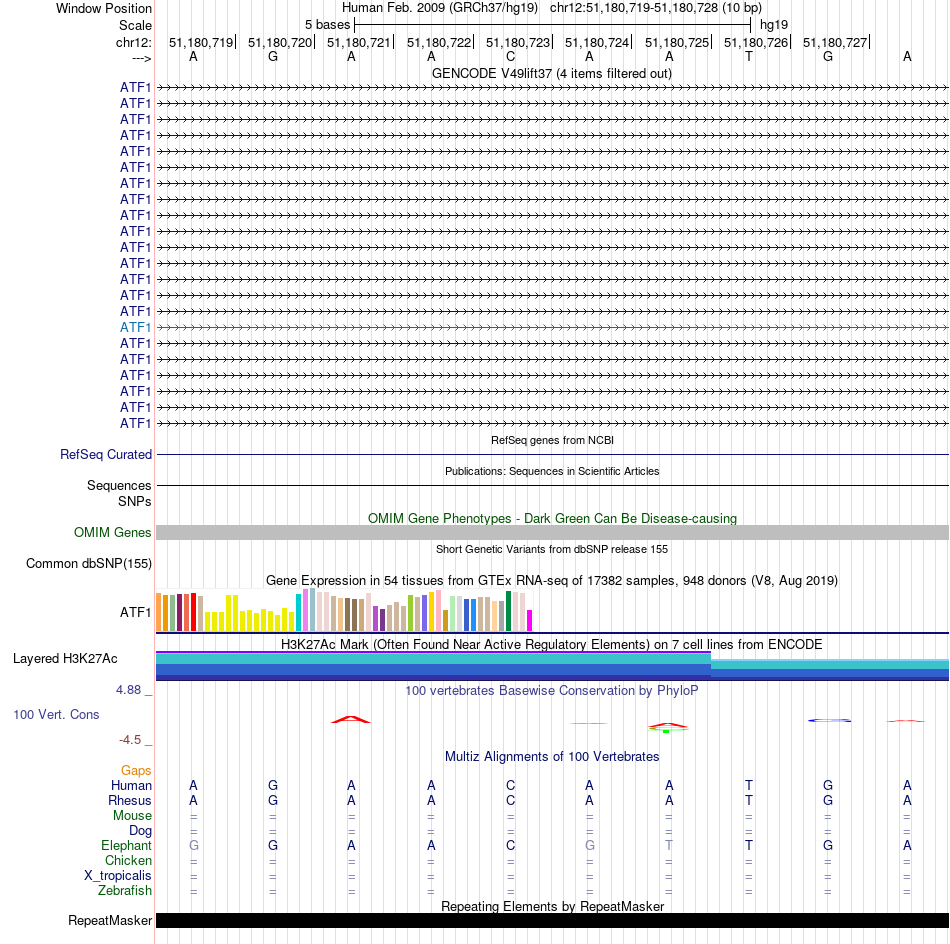Click coordinate label 51,180,727

tap(835, 42)
